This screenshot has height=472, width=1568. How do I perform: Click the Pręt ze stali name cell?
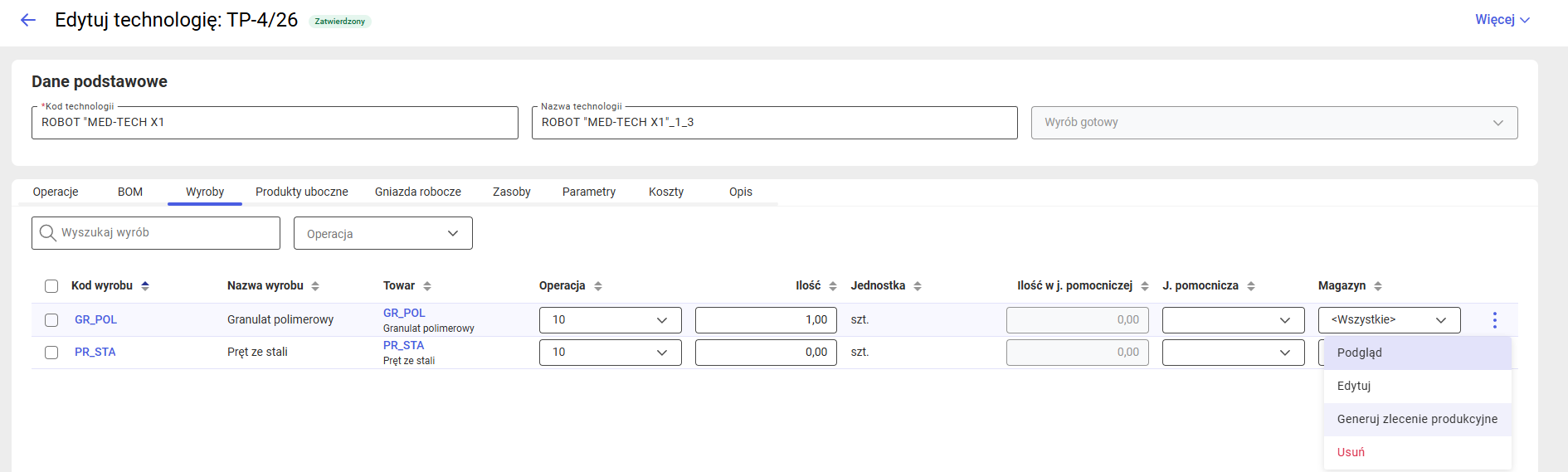[x=257, y=352]
